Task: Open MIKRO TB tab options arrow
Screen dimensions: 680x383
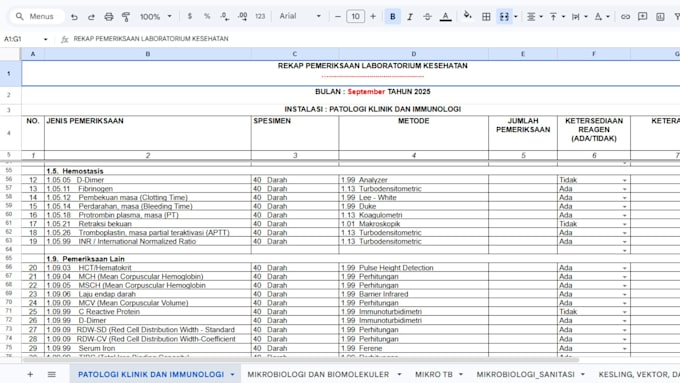Action: coord(461,374)
